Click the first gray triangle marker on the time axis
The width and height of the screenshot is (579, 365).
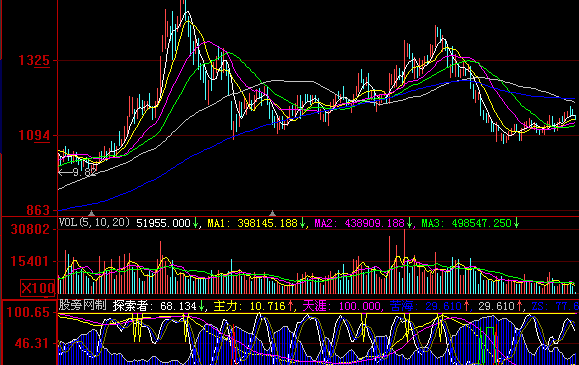point(92,213)
